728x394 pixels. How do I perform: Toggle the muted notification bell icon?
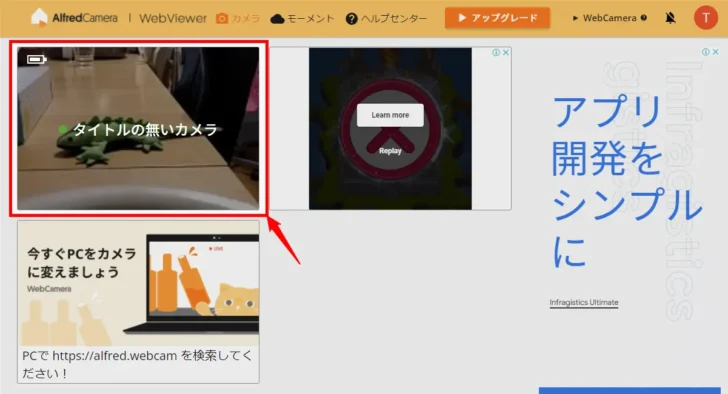coord(670,18)
